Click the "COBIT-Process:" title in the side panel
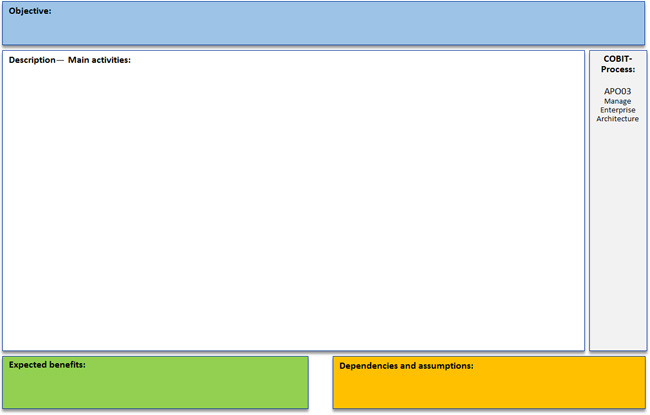 point(618,64)
